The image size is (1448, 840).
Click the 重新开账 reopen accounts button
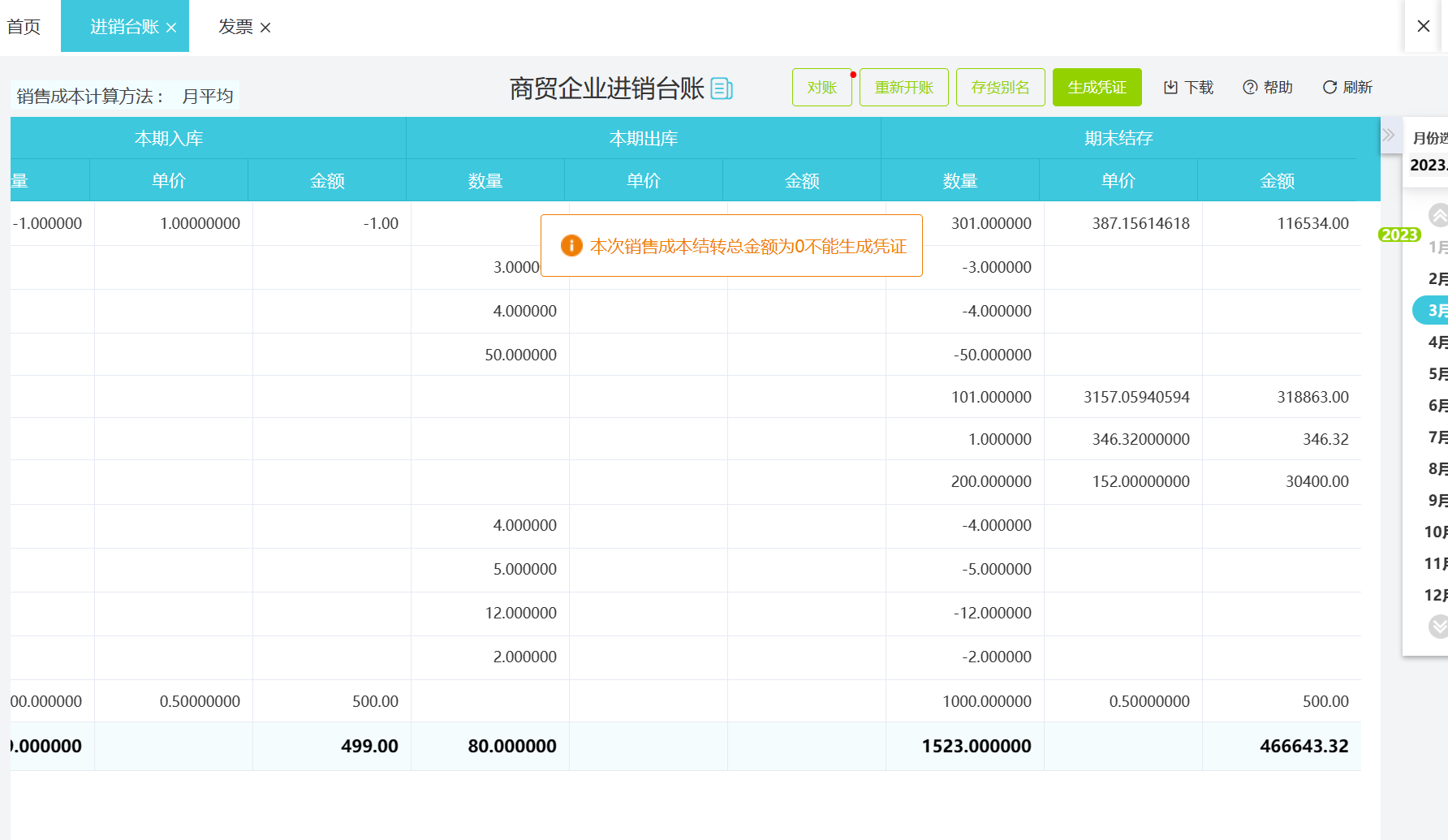pyautogui.click(x=903, y=87)
